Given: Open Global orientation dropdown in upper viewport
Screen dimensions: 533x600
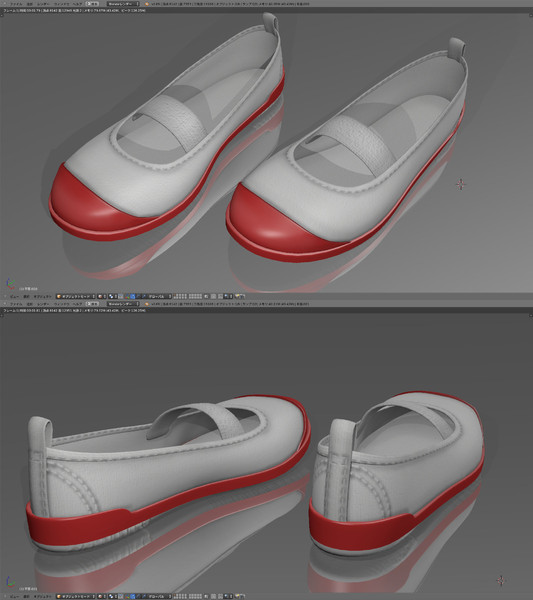Looking at the screenshot, I should [x=160, y=296].
